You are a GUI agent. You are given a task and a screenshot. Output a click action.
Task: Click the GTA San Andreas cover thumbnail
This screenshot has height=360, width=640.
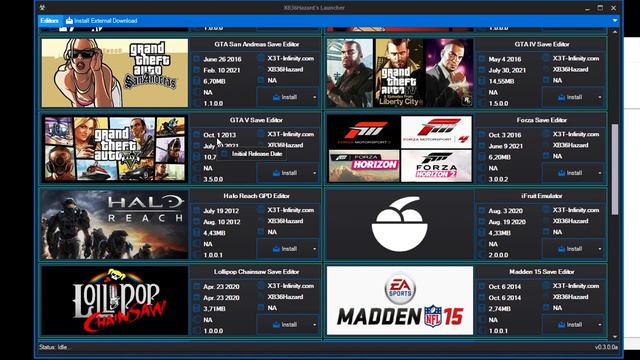[115, 73]
